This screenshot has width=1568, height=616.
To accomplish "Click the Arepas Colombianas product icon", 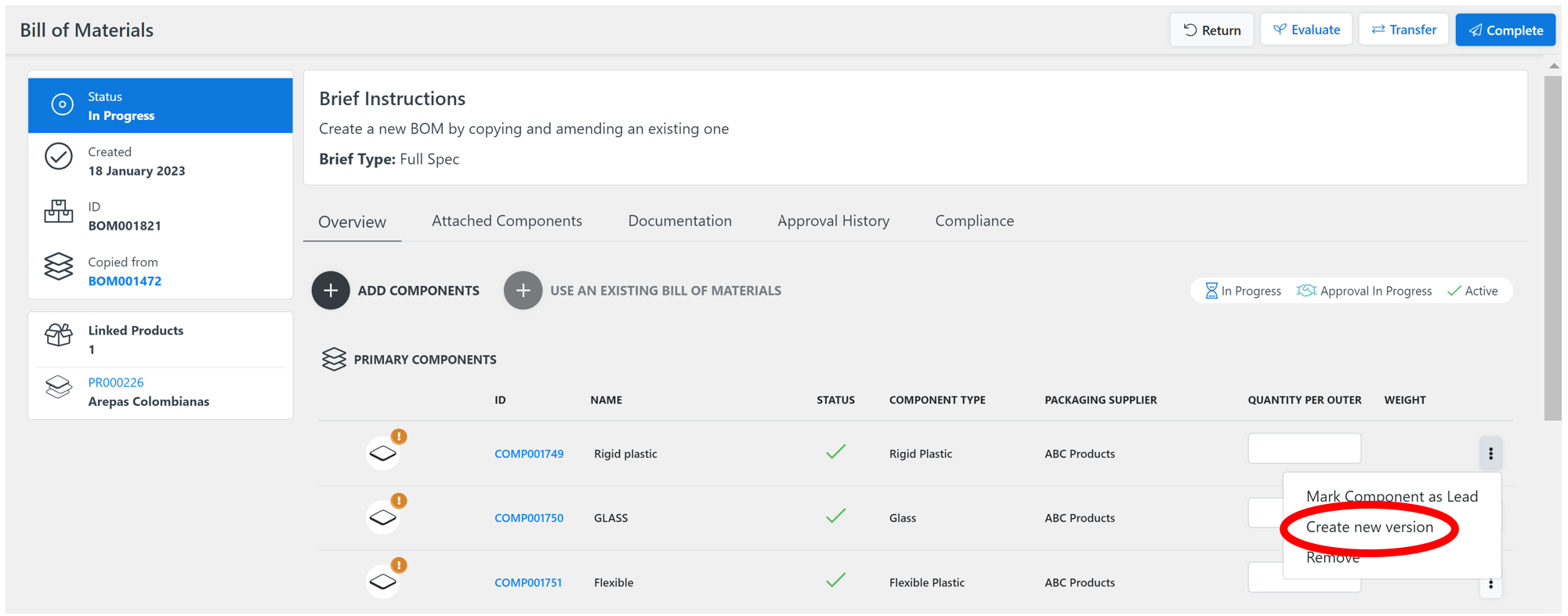I will 59,387.
